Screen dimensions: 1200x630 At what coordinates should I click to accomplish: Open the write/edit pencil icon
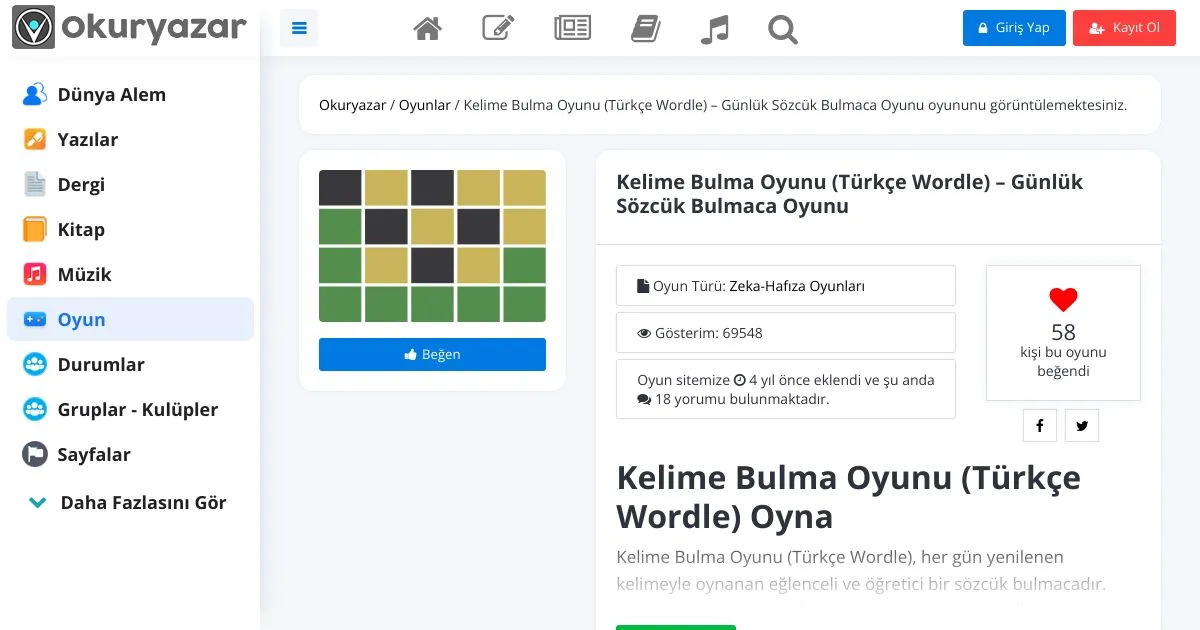coord(498,28)
